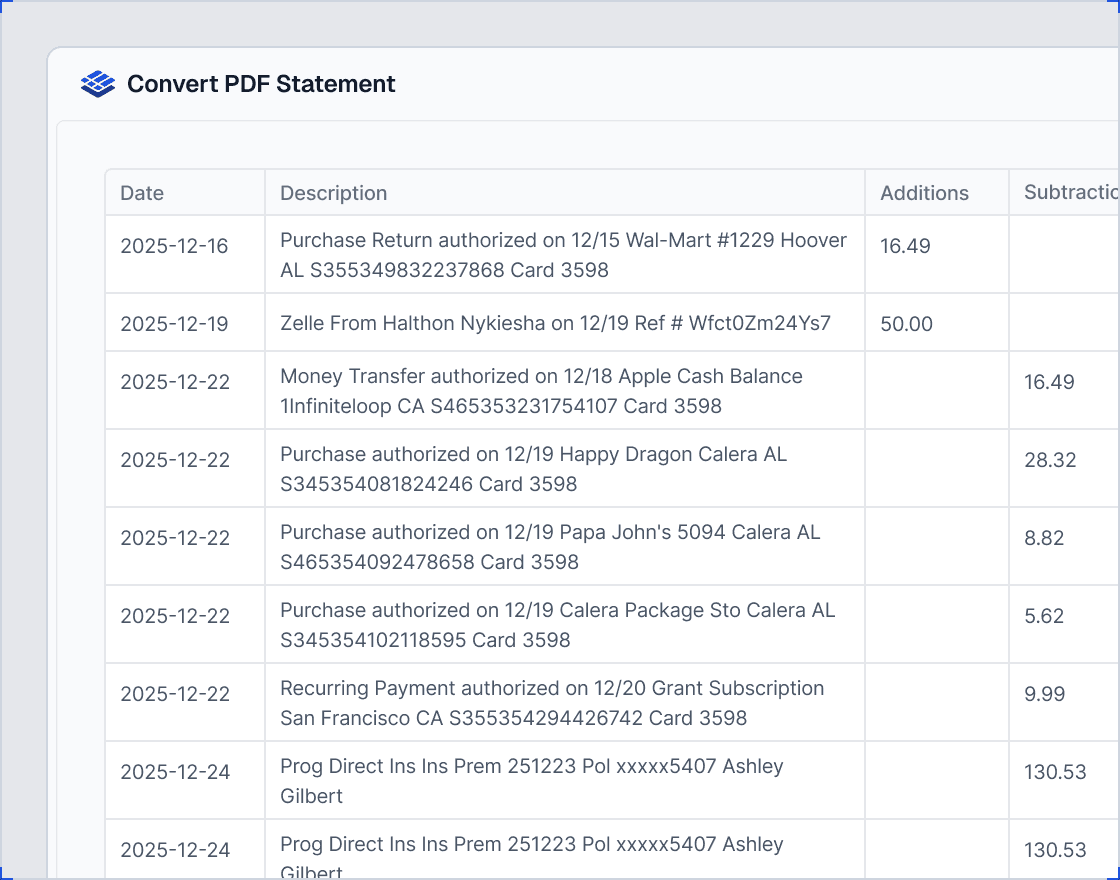Screen dimensions: 1120x880
Task: Select the Subtractions column header
Action: coord(1071,192)
